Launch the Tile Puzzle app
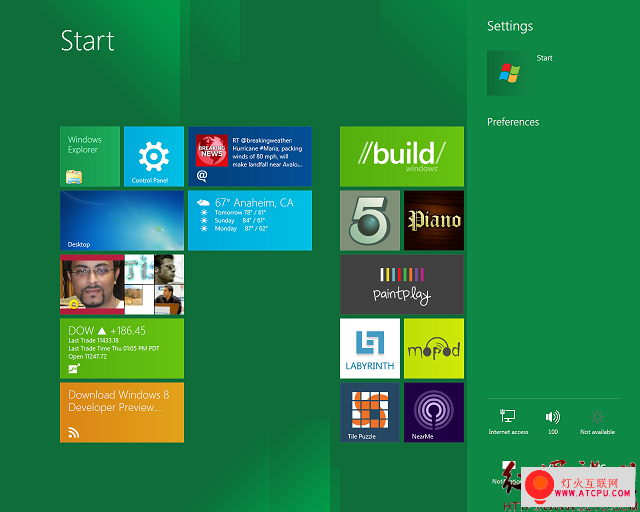Viewport: 640px width, 512px height. (370, 412)
